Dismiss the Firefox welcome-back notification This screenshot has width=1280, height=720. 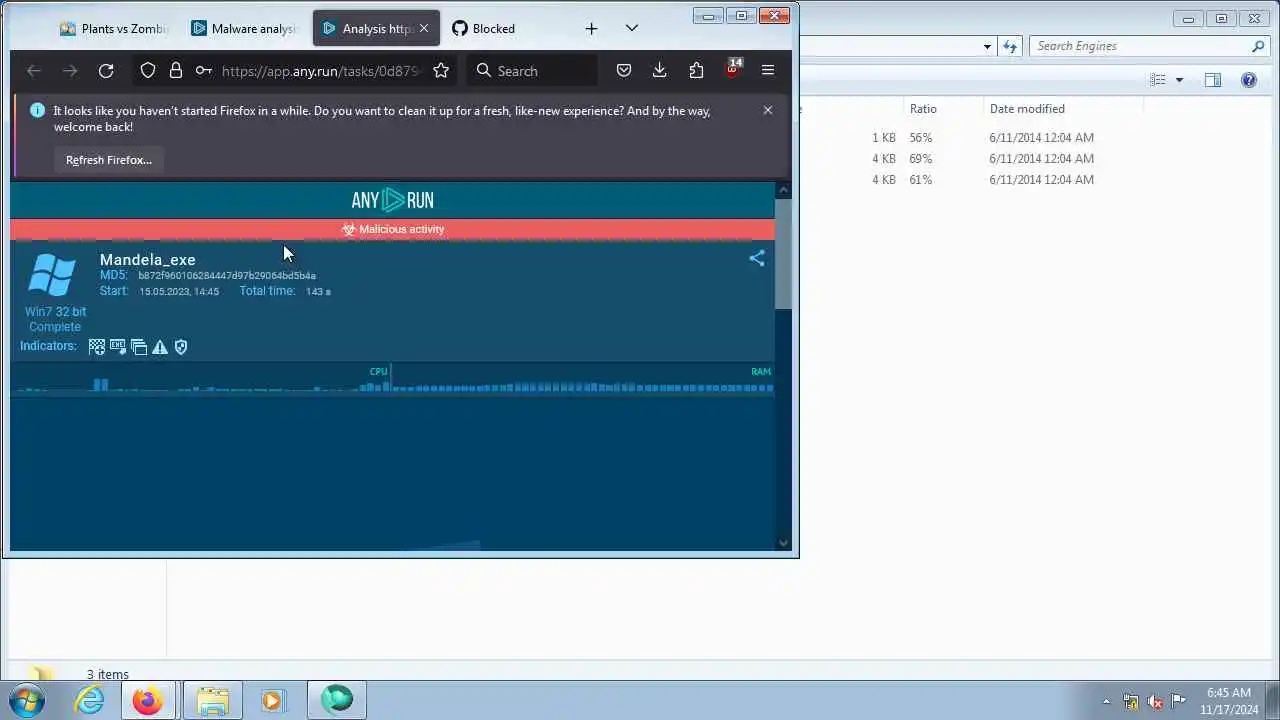pyautogui.click(x=768, y=110)
